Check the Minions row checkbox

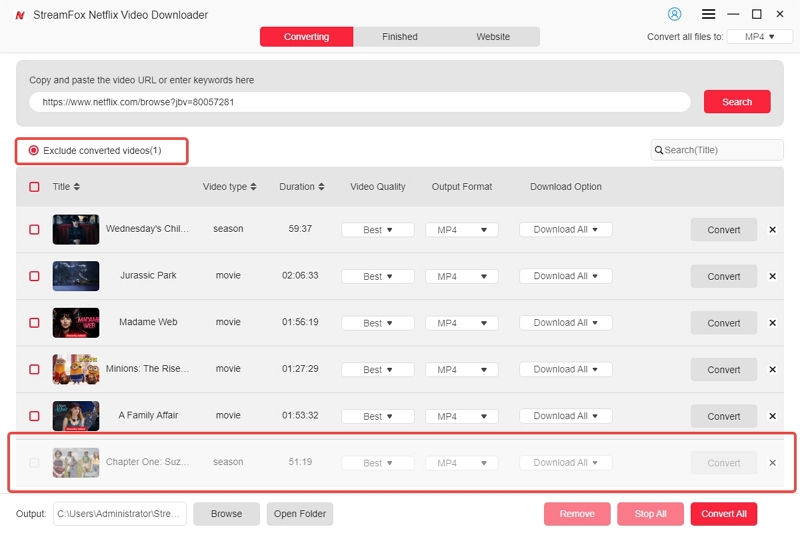34,369
